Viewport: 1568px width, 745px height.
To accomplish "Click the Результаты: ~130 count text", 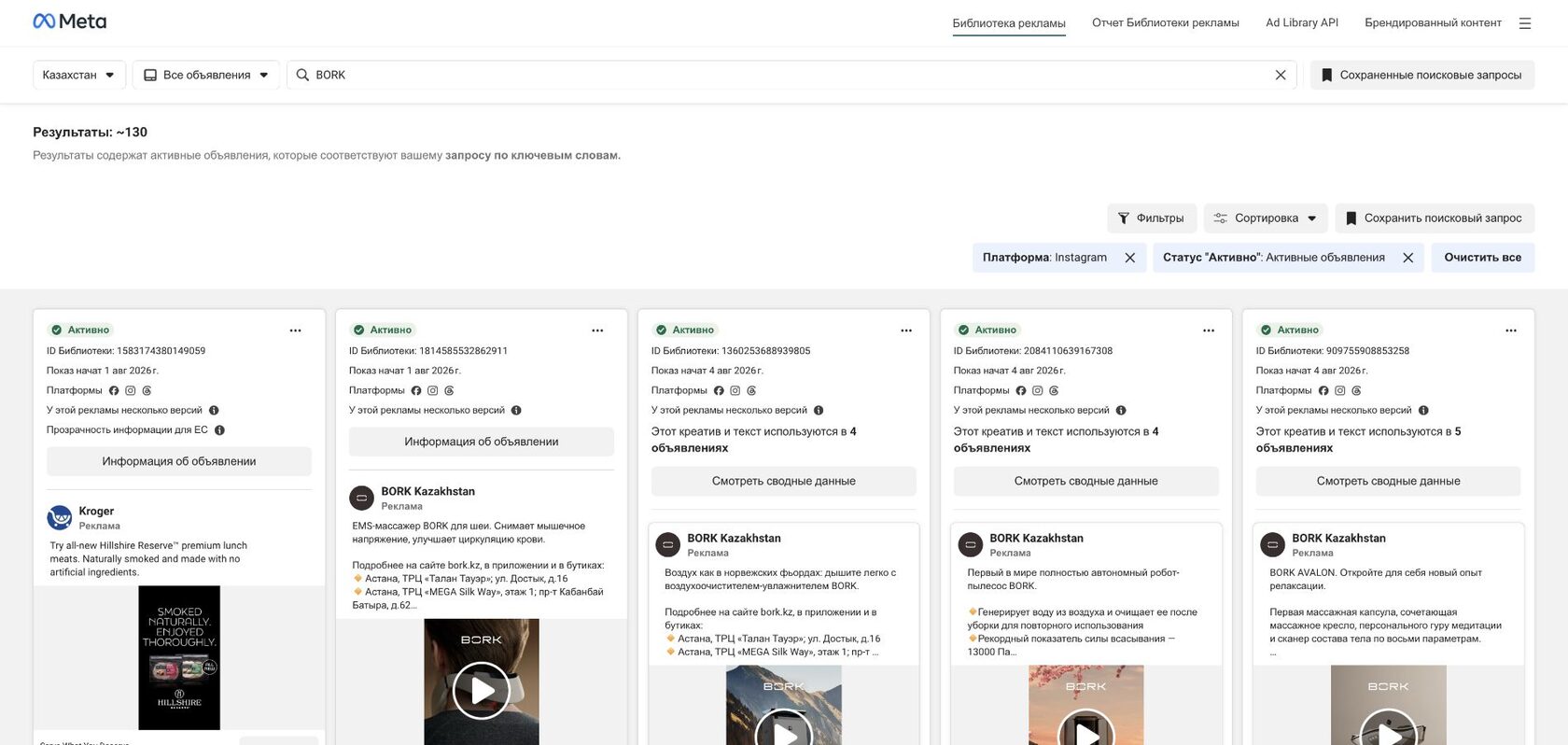I will pos(91,133).
